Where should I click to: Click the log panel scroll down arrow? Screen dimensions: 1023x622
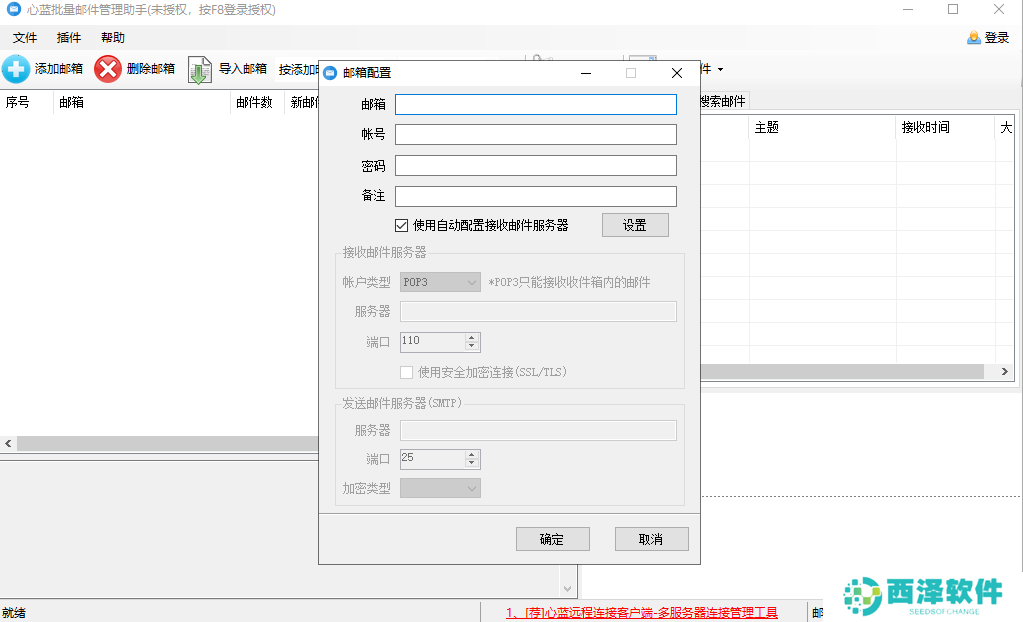click(x=567, y=589)
